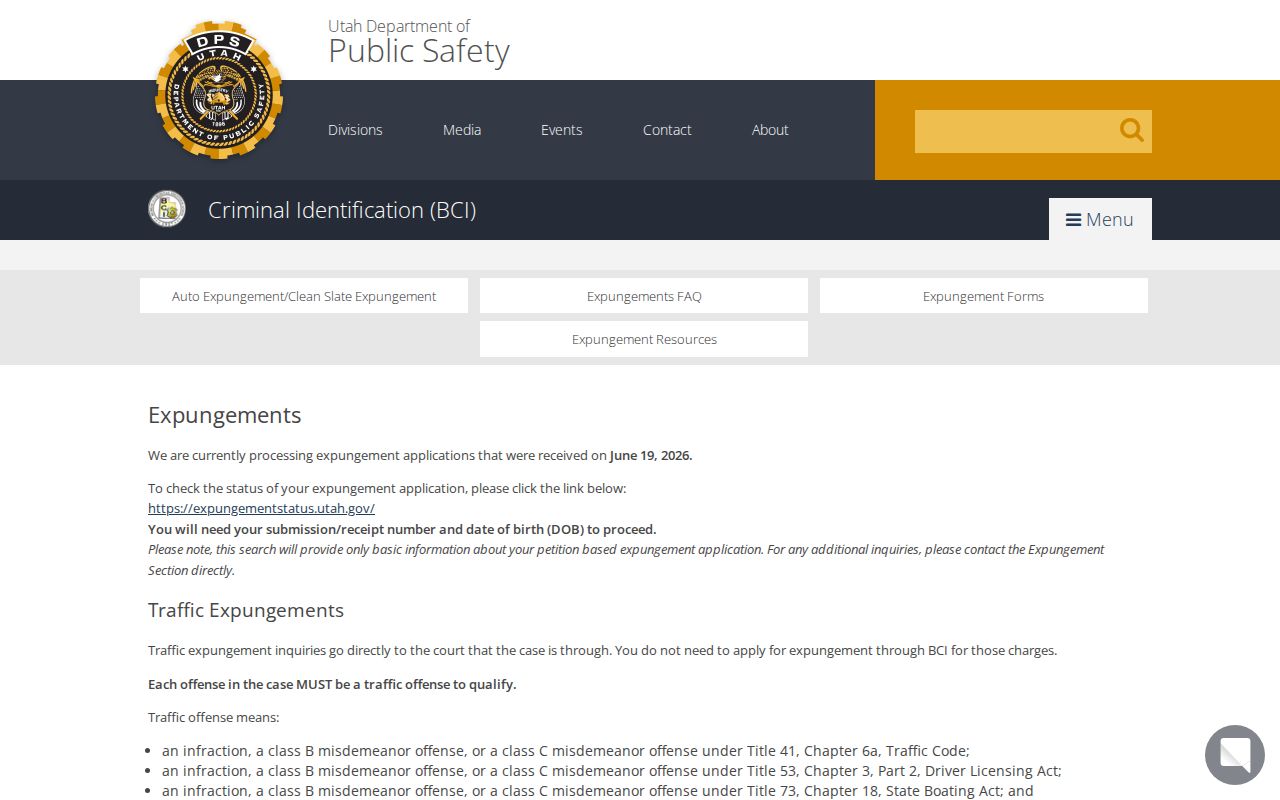Open Expungement Forms page
Image resolution: width=1280 pixels, height=800 pixels.
pos(984,296)
